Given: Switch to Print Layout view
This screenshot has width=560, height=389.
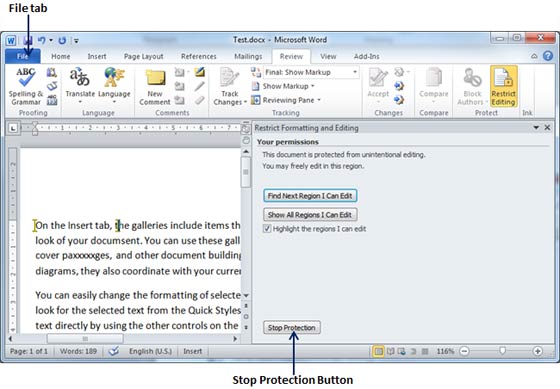Looking at the screenshot, I should click(x=379, y=351).
